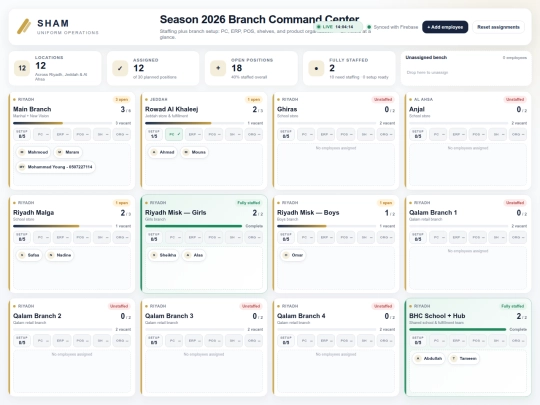Click the Unassigned bench drop area

point(466,73)
